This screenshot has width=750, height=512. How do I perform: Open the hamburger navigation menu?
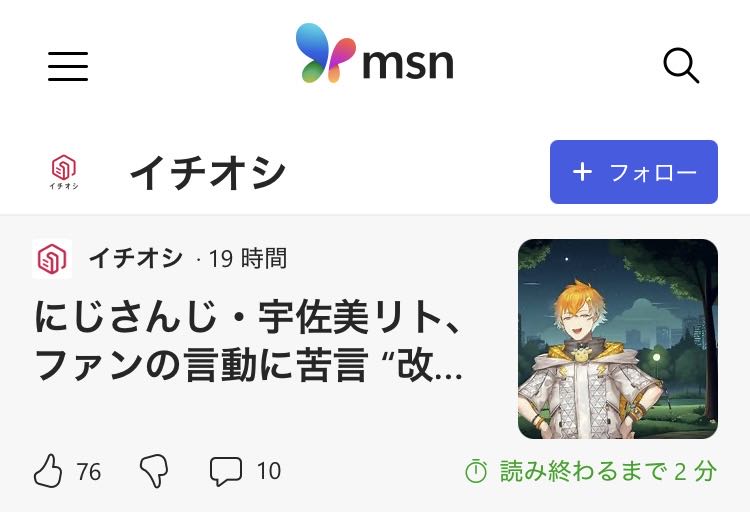pos(68,66)
